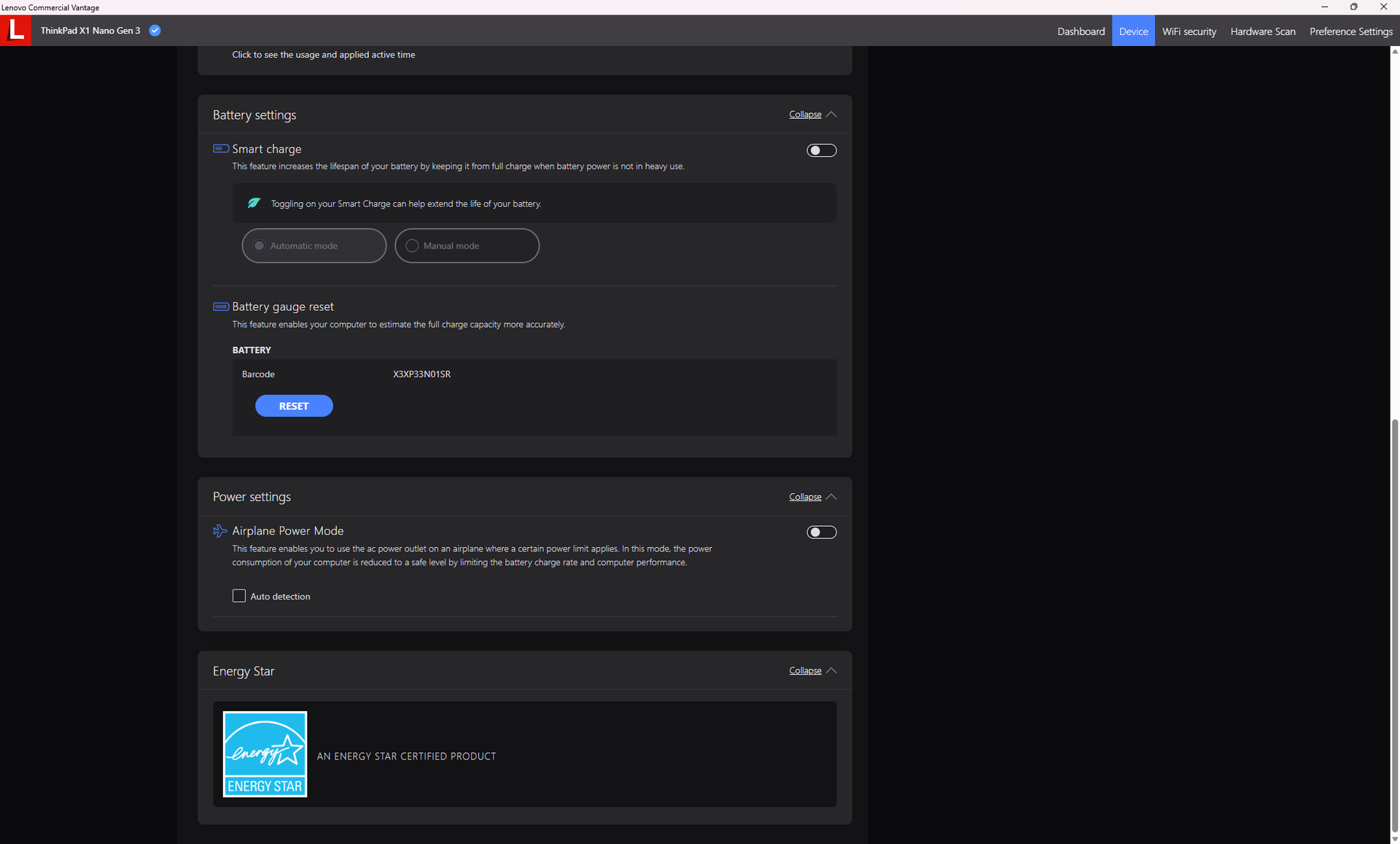
Task: Click the red Lenovo L logo
Action: 15,31
